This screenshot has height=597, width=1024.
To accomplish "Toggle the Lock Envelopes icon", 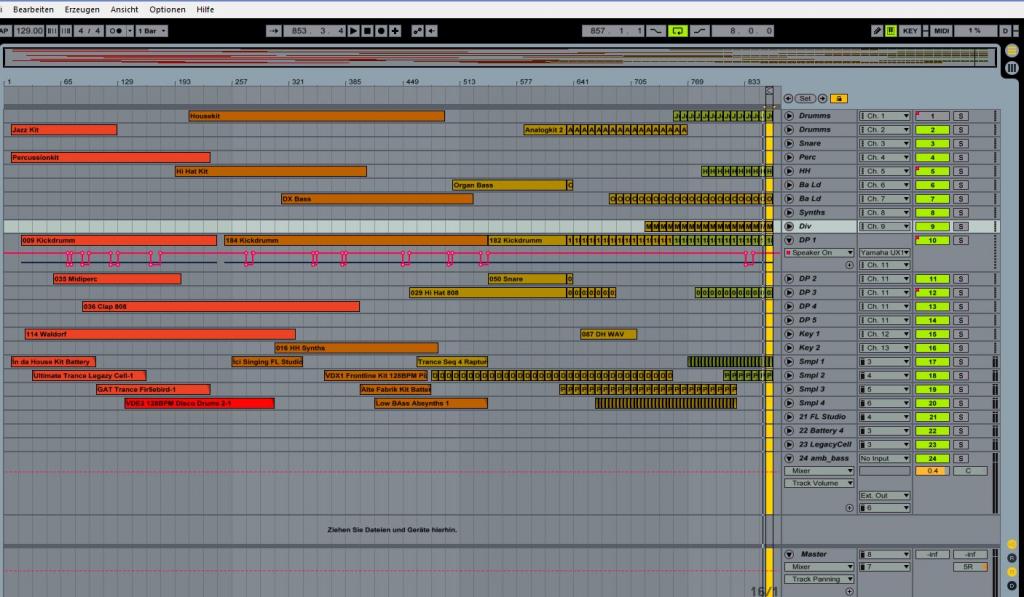I will pos(839,99).
